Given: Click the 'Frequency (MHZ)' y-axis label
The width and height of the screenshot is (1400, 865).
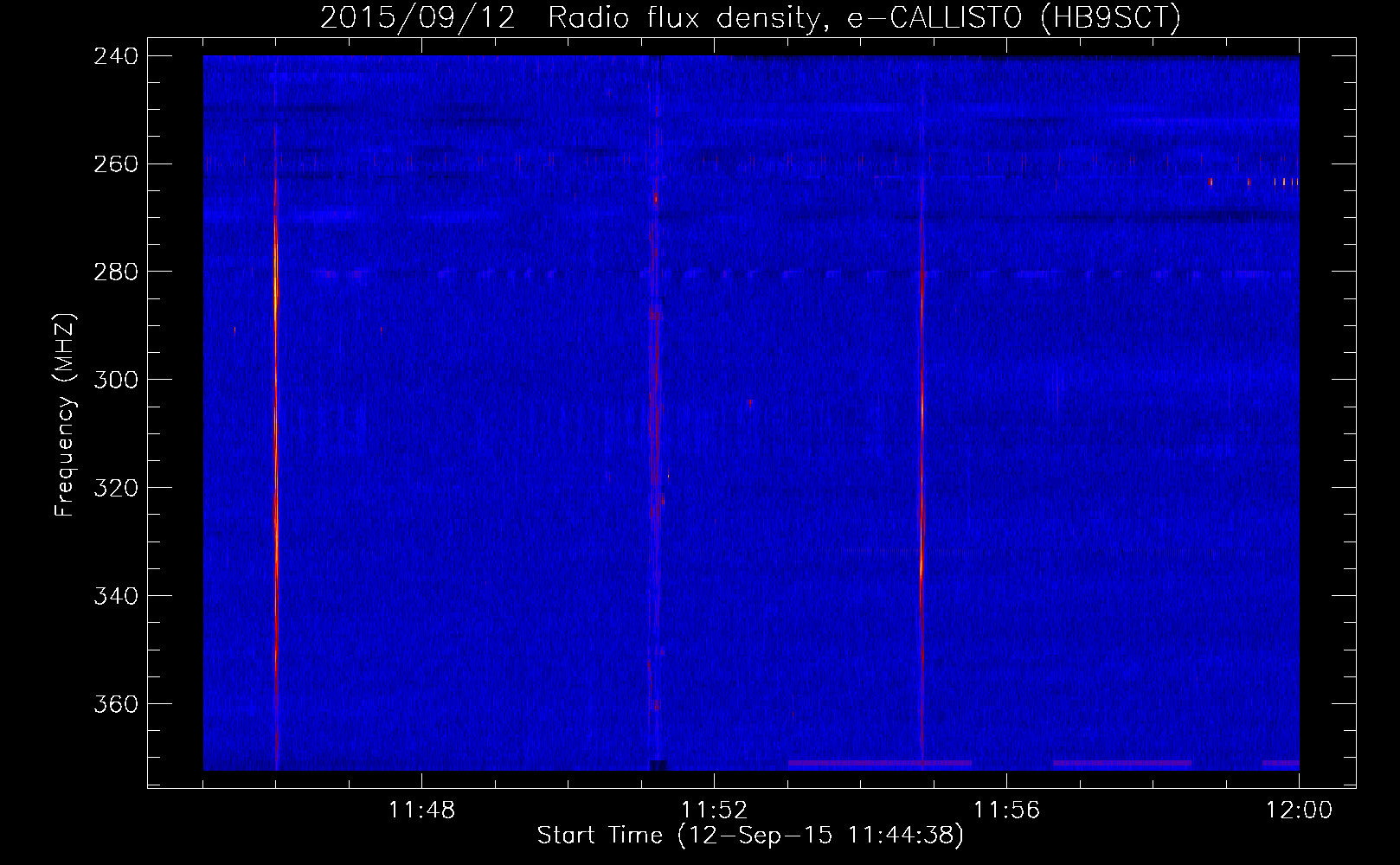Looking at the screenshot, I should (x=65, y=415).
